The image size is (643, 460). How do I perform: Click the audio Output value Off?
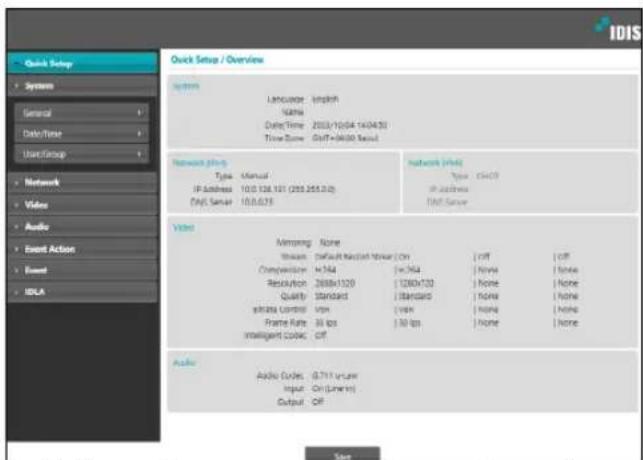pos(318,402)
